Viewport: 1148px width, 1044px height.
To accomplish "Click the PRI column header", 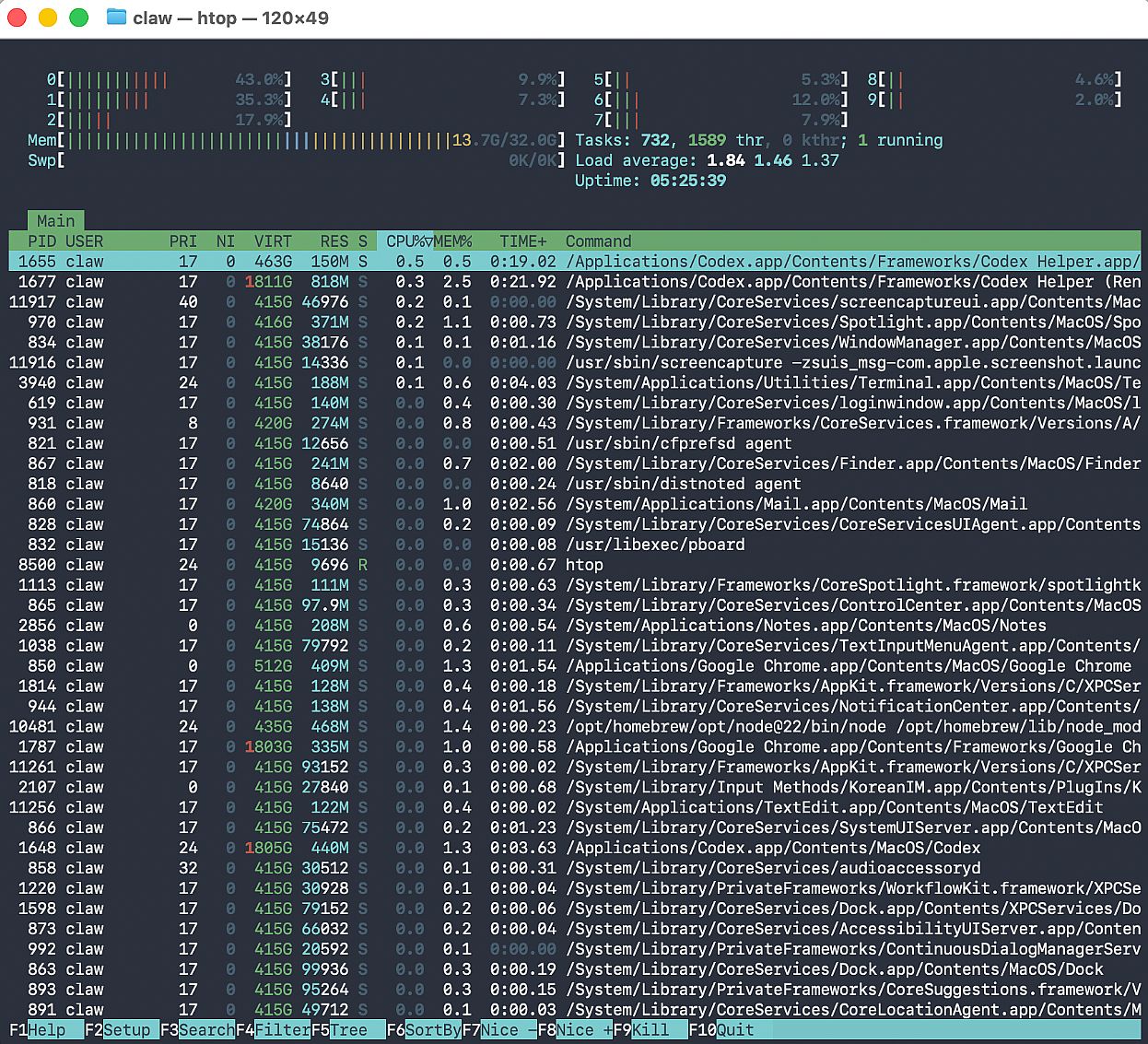I will pos(183,241).
